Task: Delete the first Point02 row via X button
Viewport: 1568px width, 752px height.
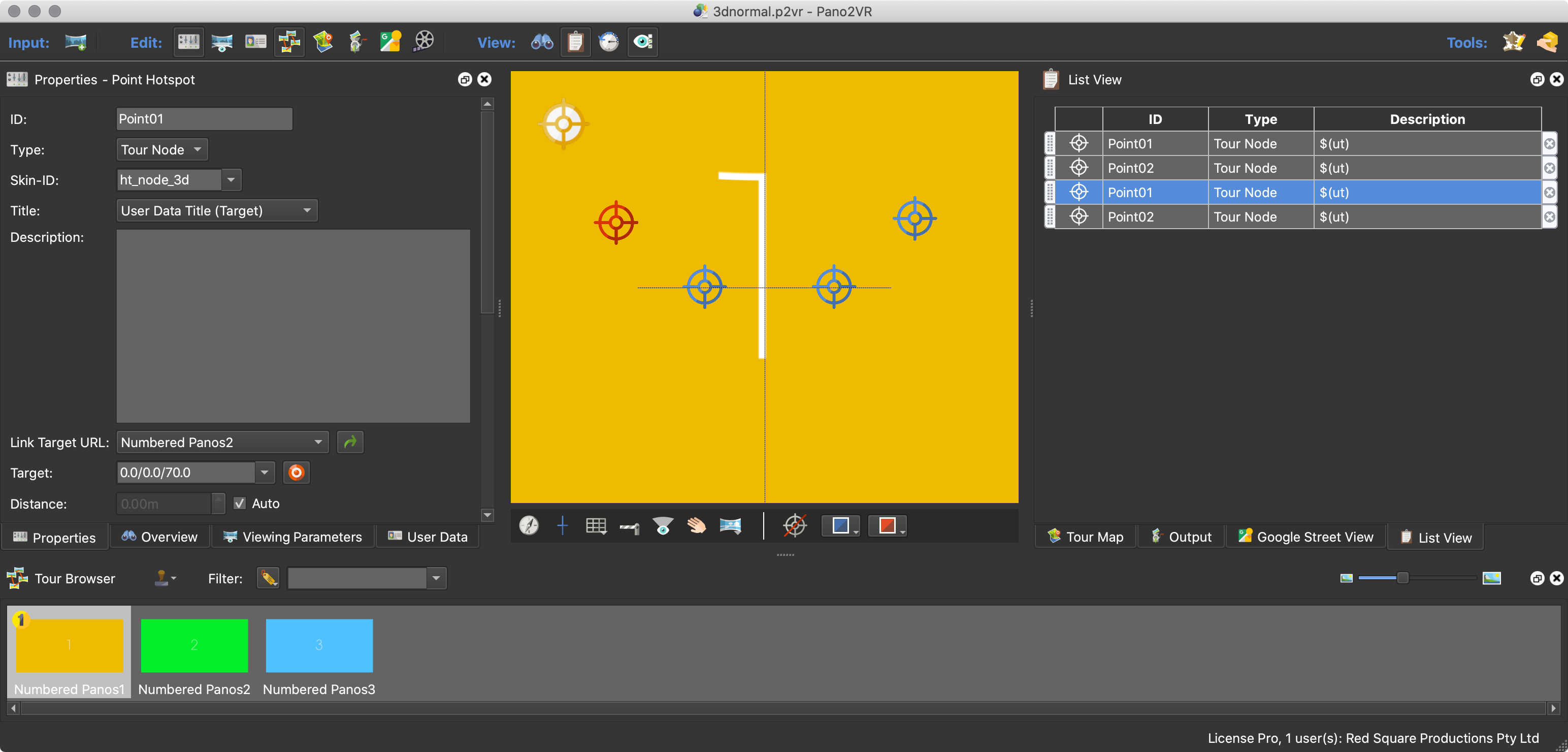Action: coord(1550,168)
